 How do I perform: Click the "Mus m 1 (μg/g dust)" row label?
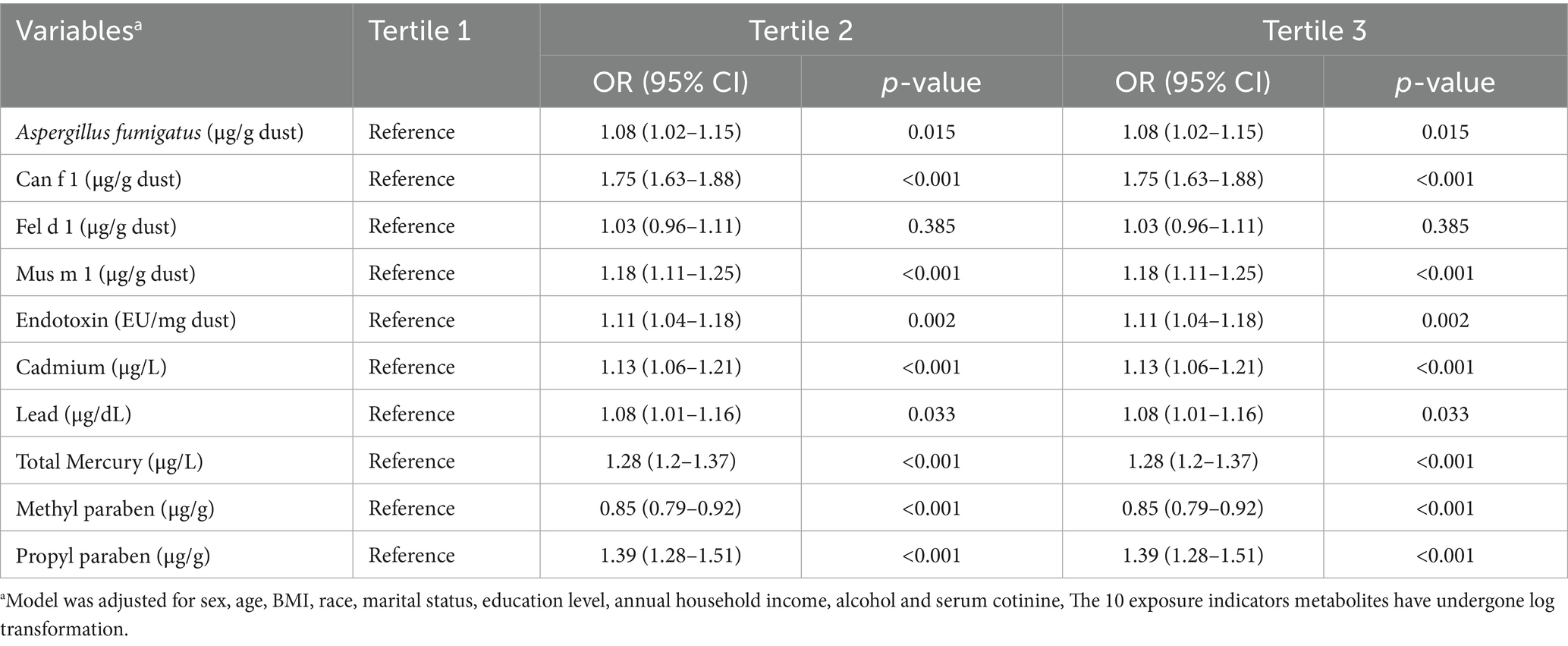click(105, 273)
